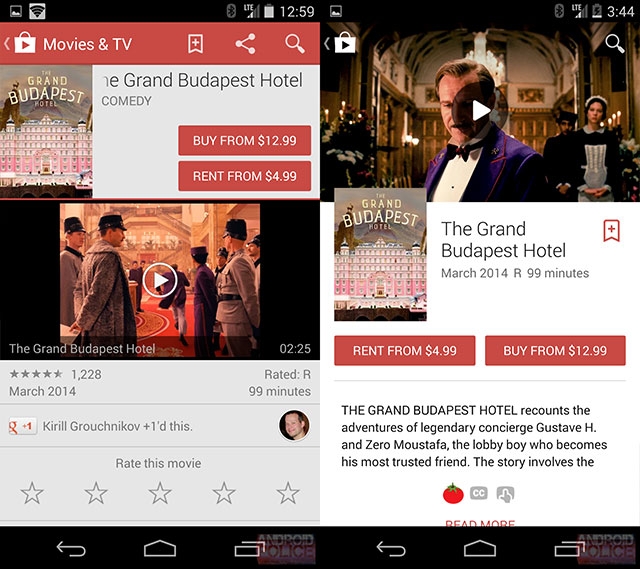The image size is (640, 569).
Task: Tap the share icon in left header
Action: coord(245,44)
